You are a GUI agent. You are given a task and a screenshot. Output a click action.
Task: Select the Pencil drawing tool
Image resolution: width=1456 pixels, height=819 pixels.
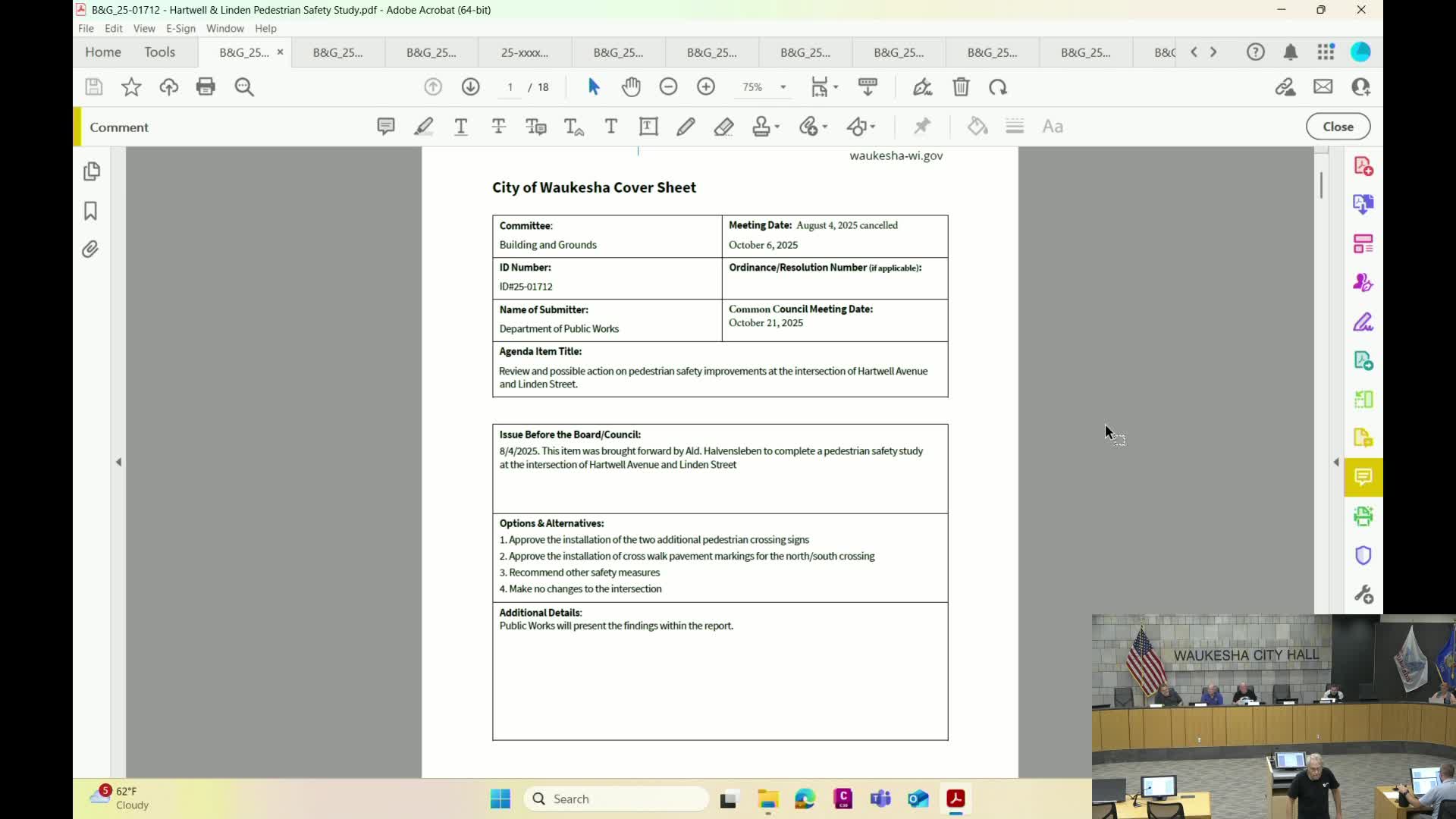pyautogui.click(x=686, y=127)
